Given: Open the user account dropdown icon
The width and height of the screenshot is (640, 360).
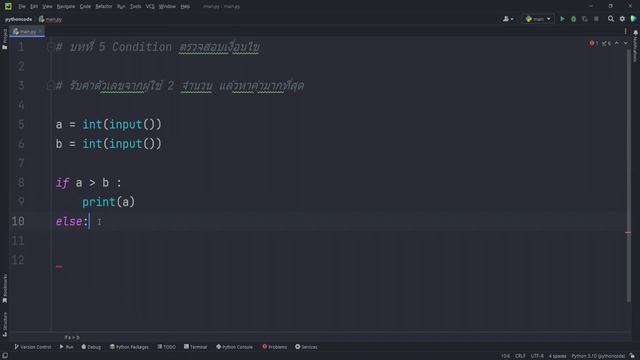Looking at the screenshot, I should pos(508,19).
